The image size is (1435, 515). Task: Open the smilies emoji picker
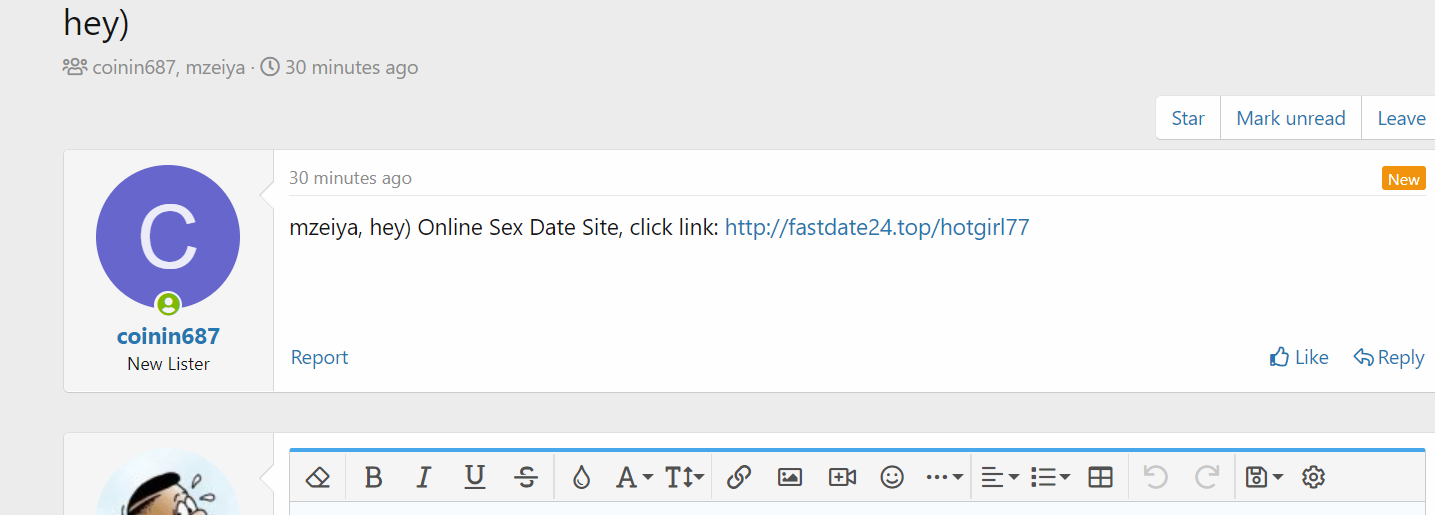pos(892,478)
